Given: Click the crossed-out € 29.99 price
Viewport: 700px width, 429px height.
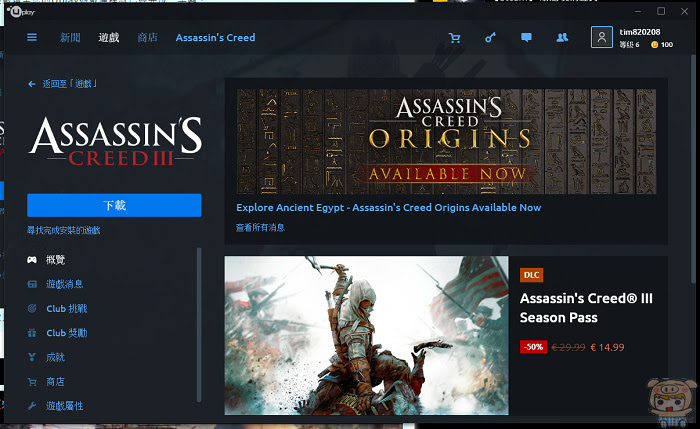Looking at the screenshot, I should [x=568, y=347].
